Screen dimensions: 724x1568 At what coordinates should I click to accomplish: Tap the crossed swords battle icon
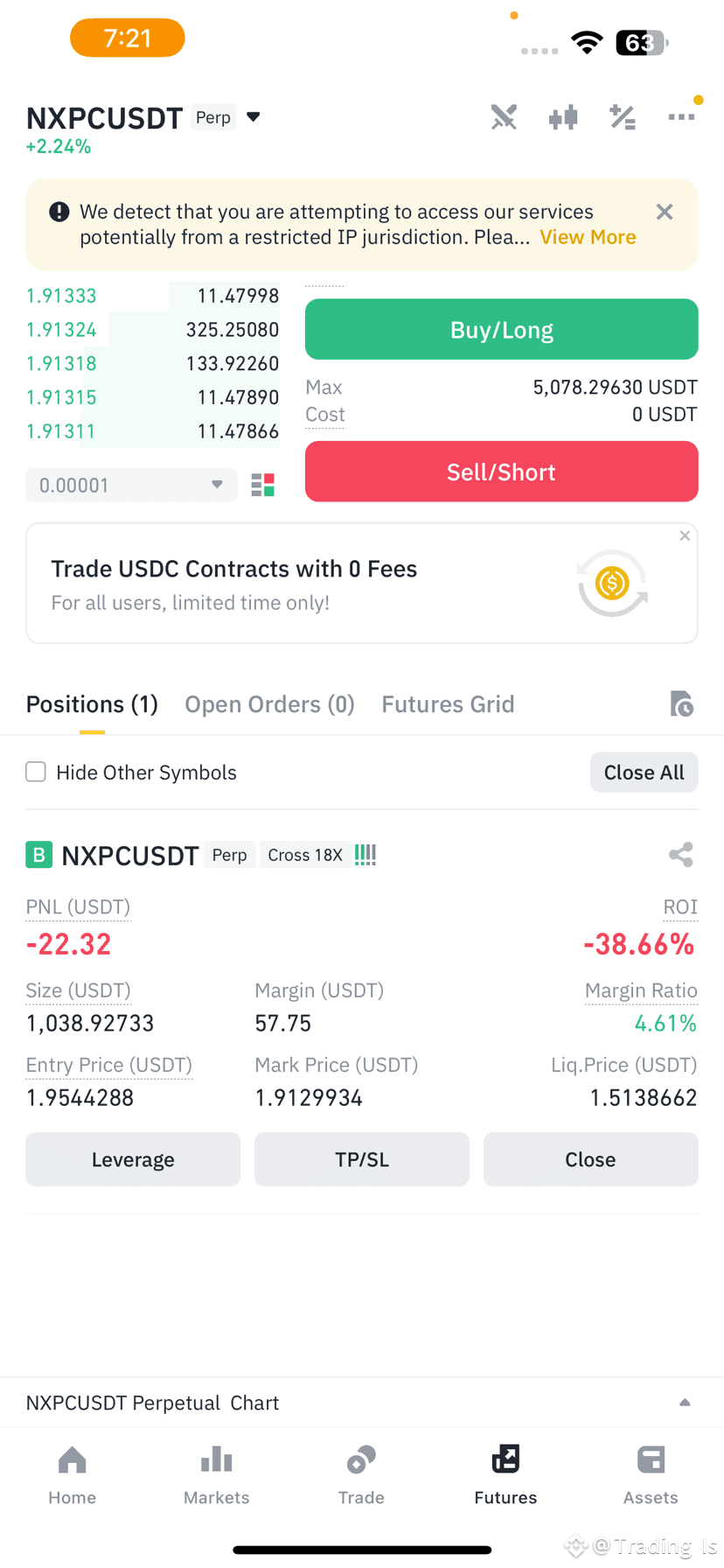(x=504, y=117)
